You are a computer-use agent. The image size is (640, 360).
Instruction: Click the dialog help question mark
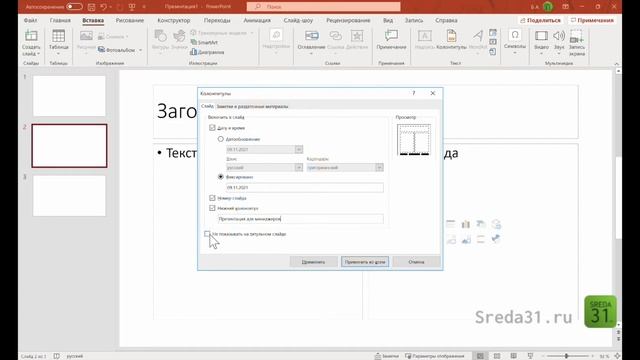(x=413, y=93)
